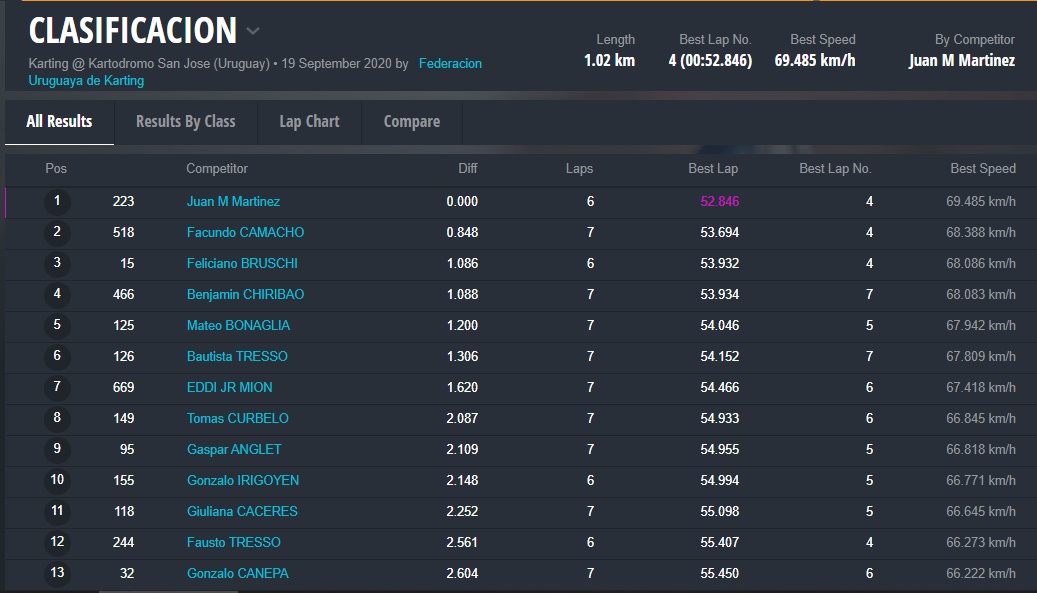Click the Facundo CAMACHO name link
The width and height of the screenshot is (1037, 593).
[x=245, y=232]
